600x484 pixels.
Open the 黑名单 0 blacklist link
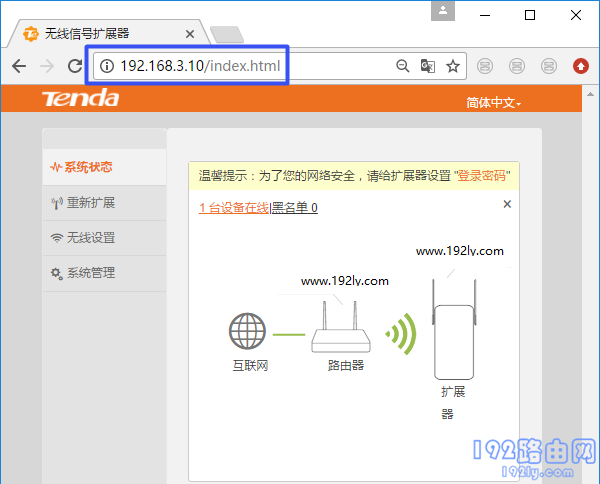pos(295,208)
